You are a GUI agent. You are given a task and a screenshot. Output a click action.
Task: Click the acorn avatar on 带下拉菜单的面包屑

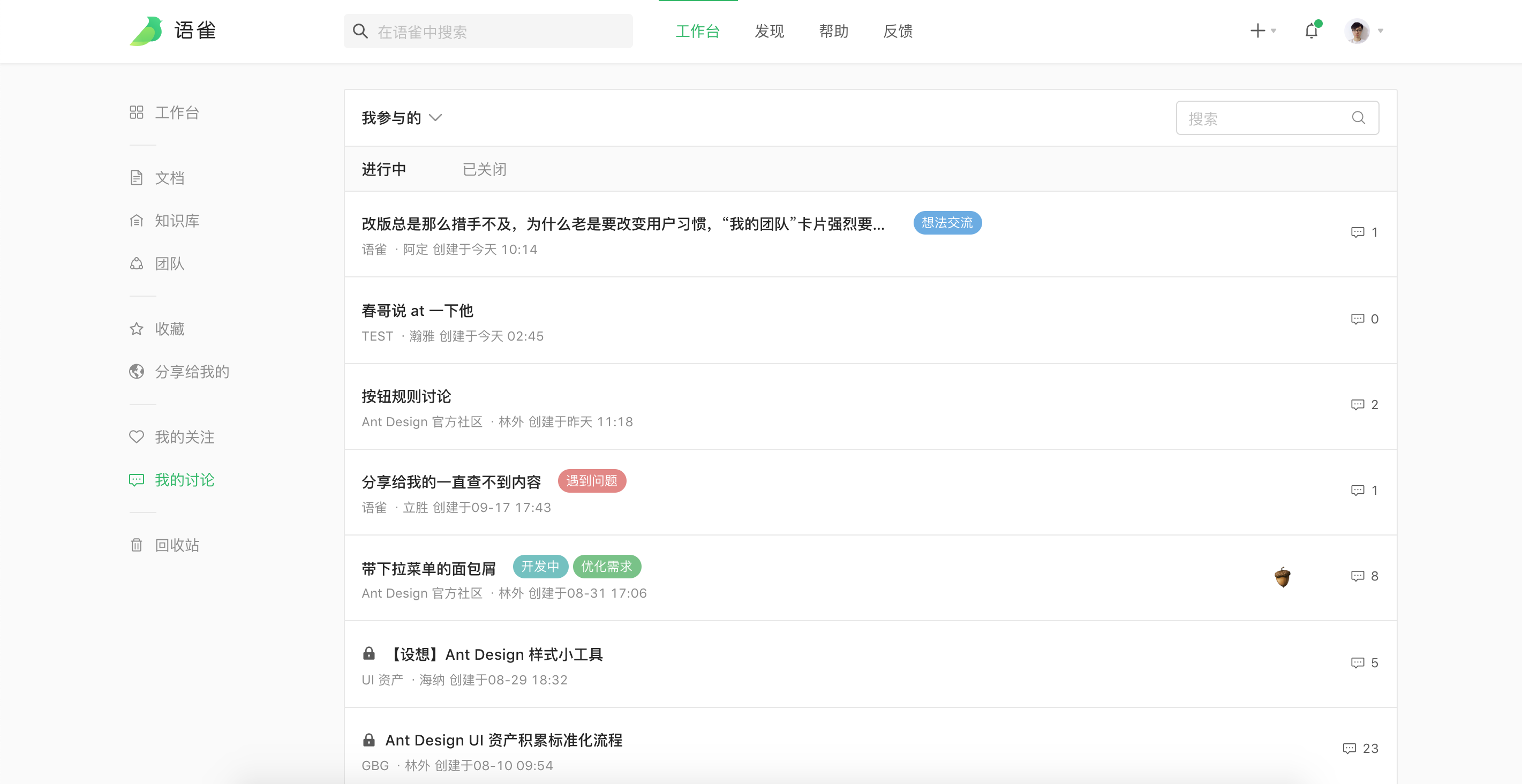point(1282,577)
